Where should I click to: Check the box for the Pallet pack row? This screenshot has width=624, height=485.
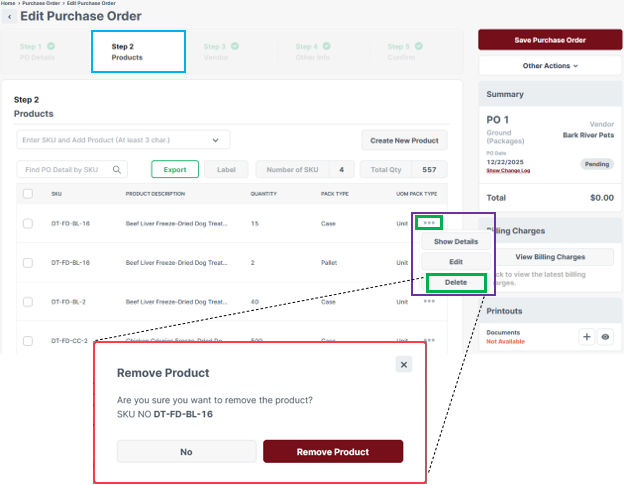(28, 262)
